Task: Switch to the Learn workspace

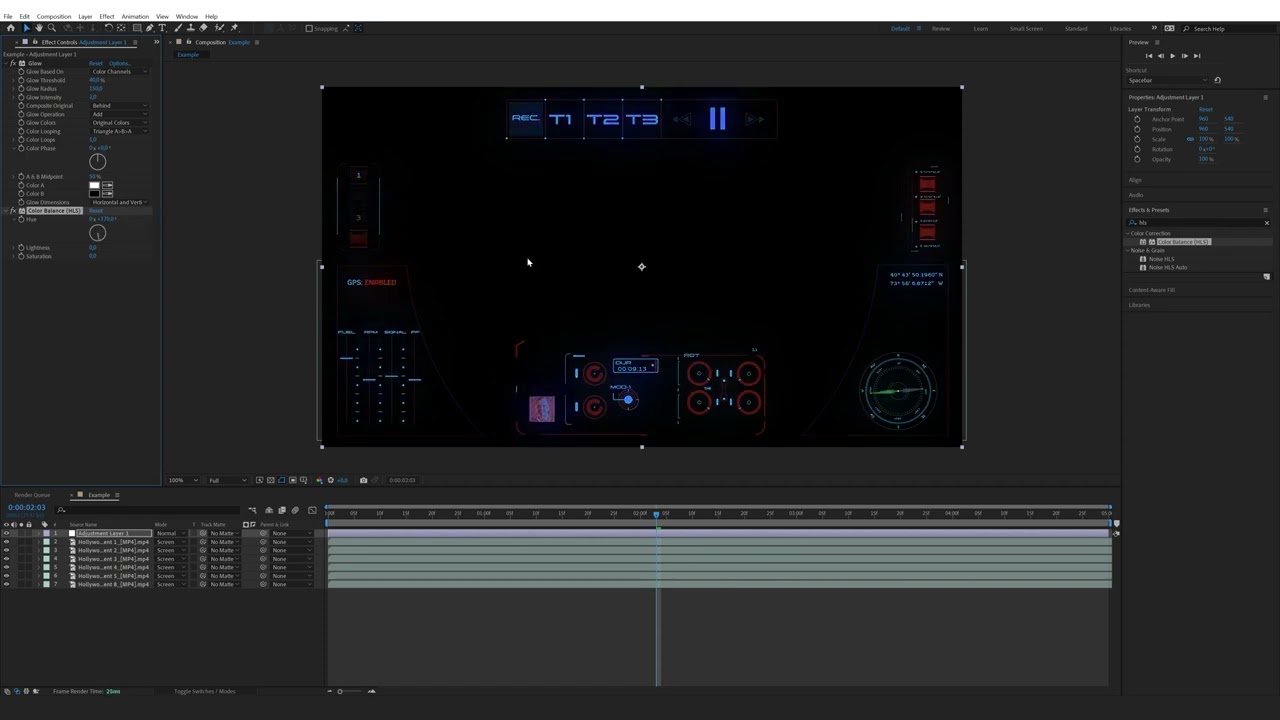Action: click(980, 28)
